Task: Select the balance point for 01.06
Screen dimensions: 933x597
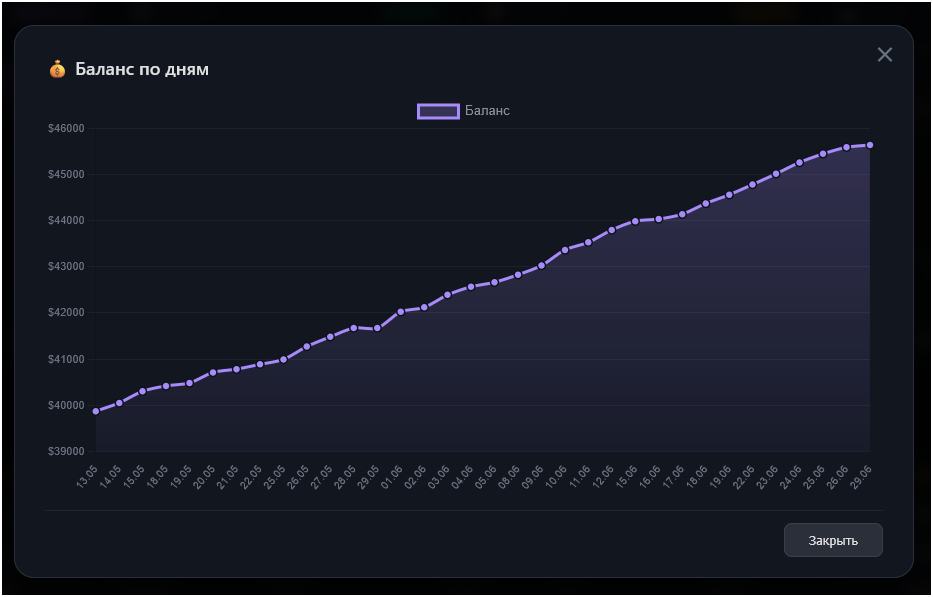Action: (x=400, y=311)
